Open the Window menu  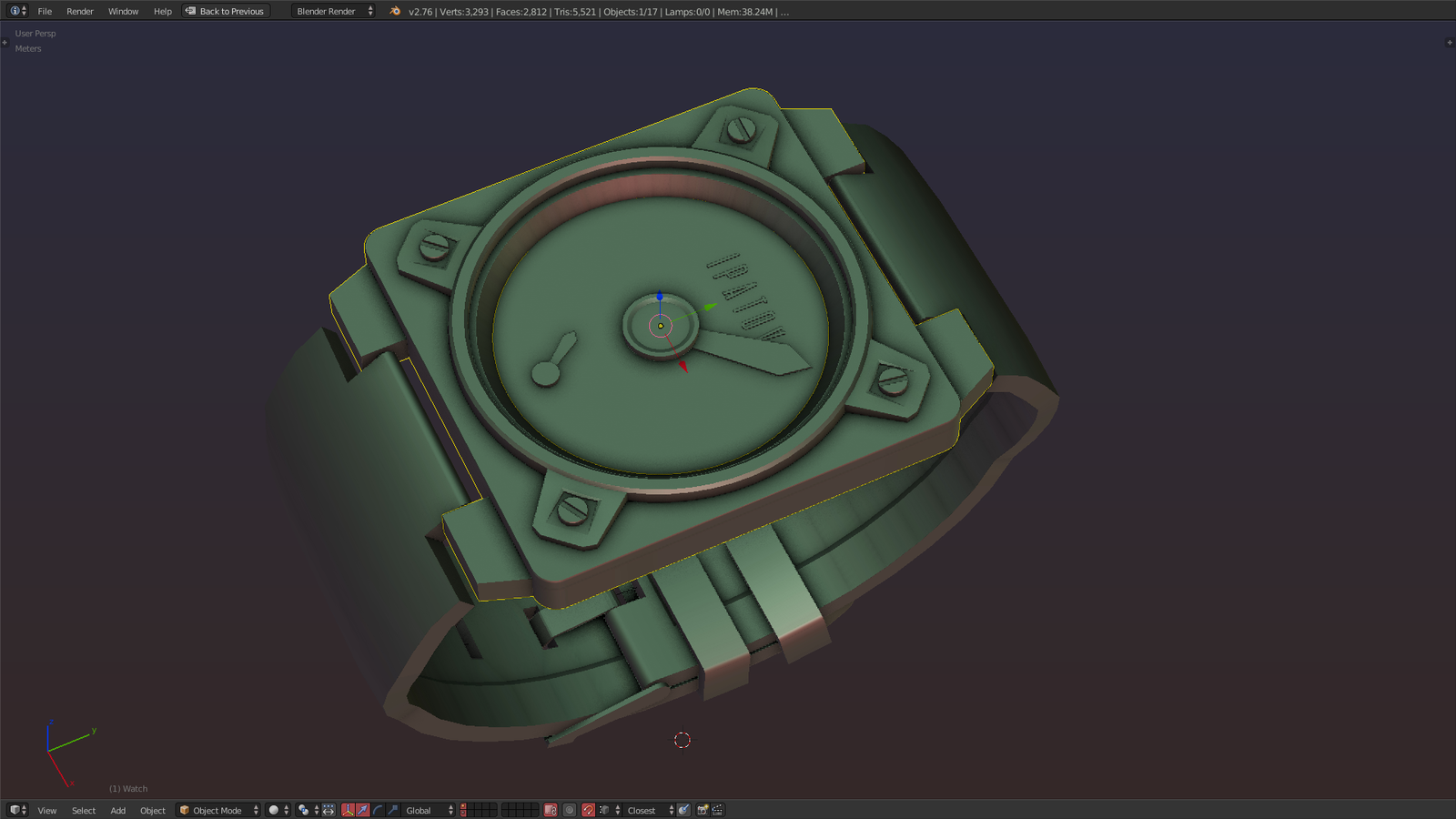123,11
